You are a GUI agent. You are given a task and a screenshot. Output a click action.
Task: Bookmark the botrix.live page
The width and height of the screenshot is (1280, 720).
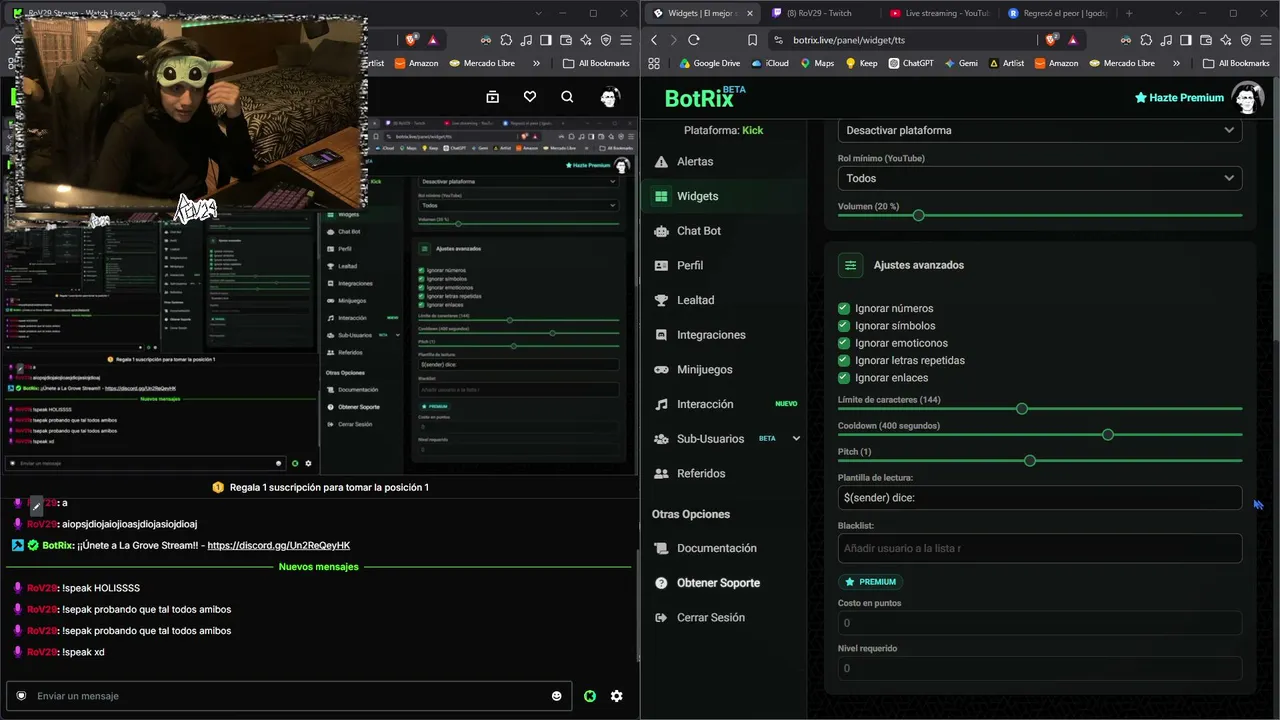(x=752, y=40)
